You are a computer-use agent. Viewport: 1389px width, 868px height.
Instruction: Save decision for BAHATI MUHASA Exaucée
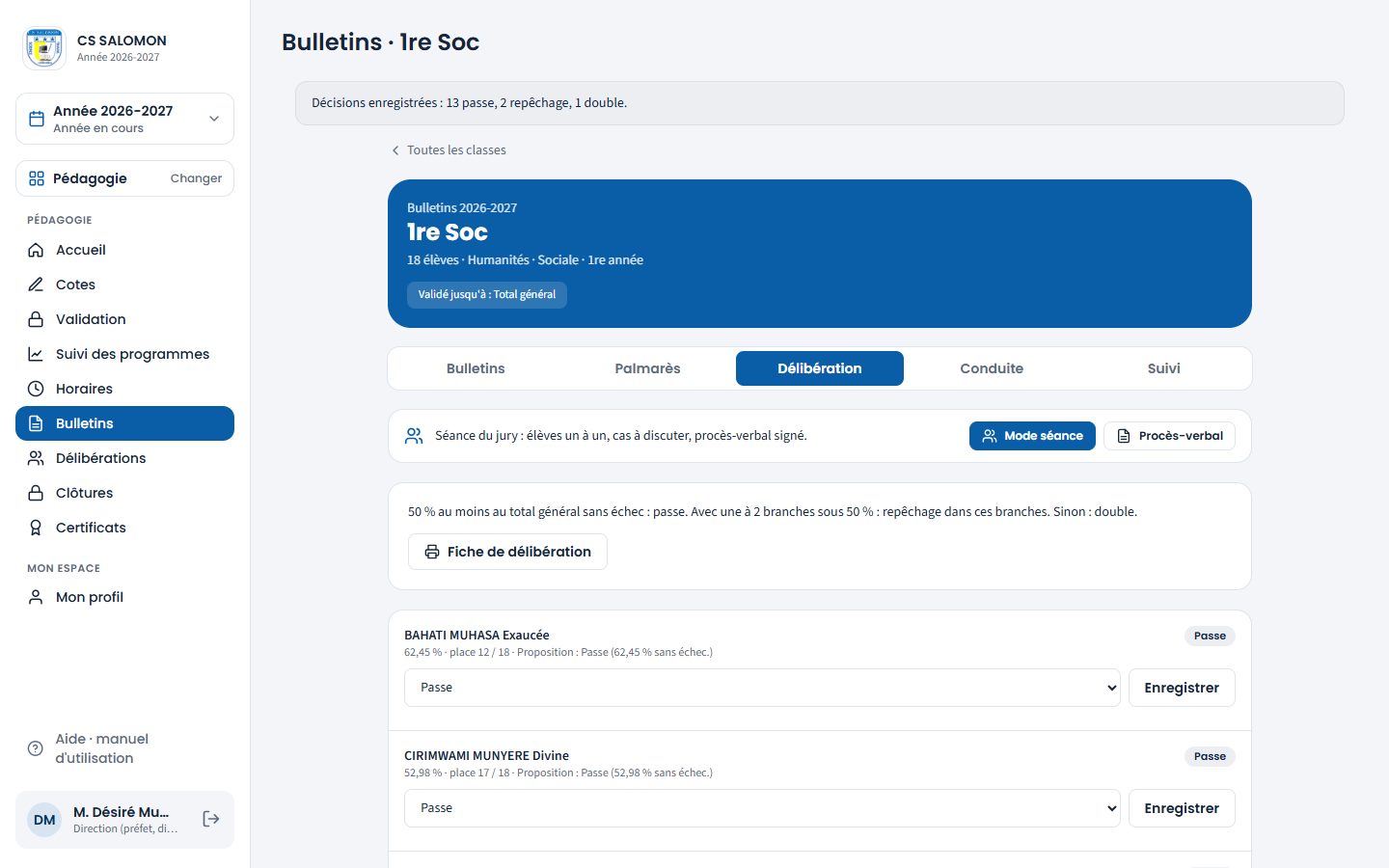coord(1182,688)
